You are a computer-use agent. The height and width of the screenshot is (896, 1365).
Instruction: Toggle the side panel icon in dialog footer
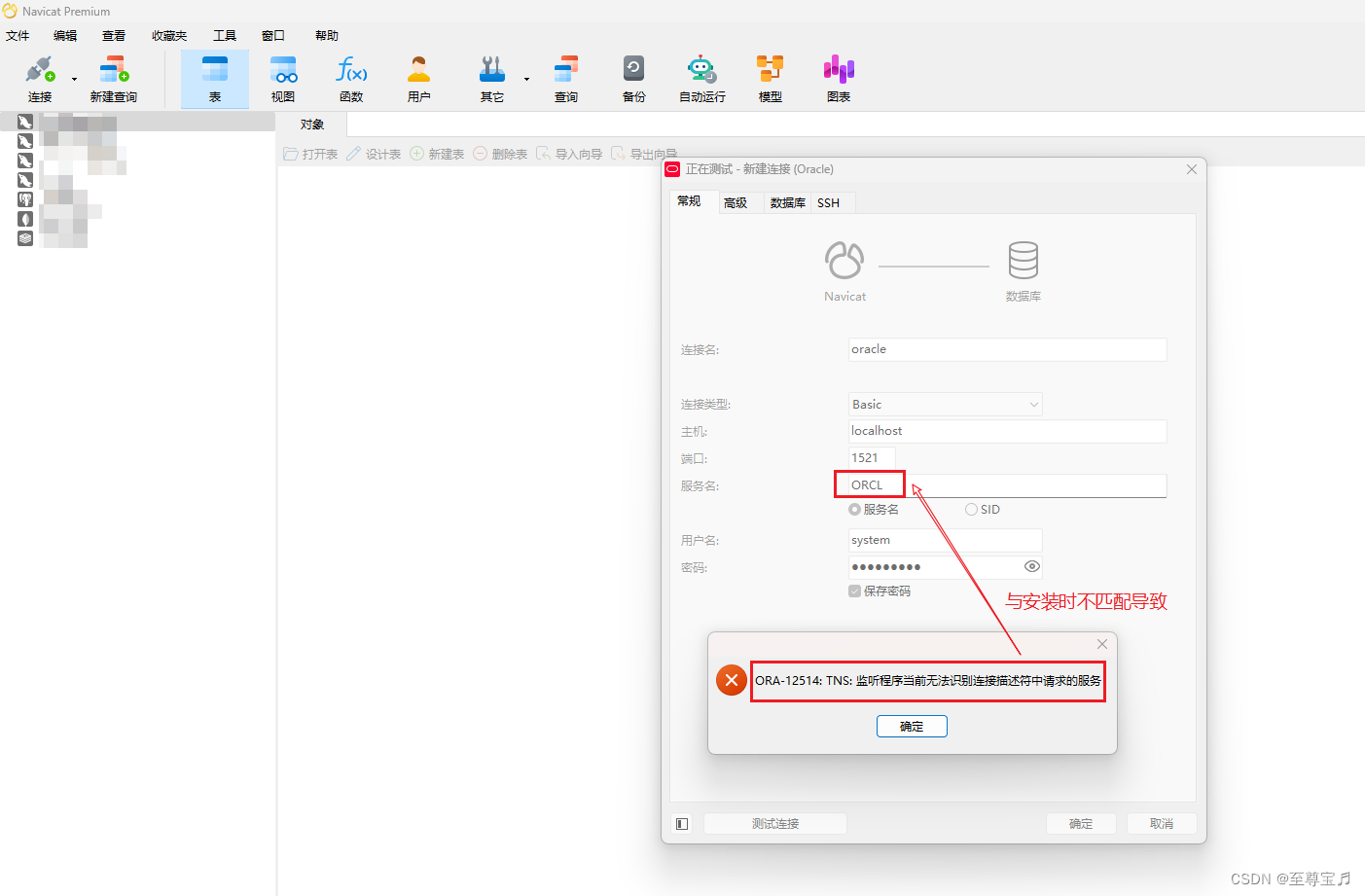click(x=682, y=824)
